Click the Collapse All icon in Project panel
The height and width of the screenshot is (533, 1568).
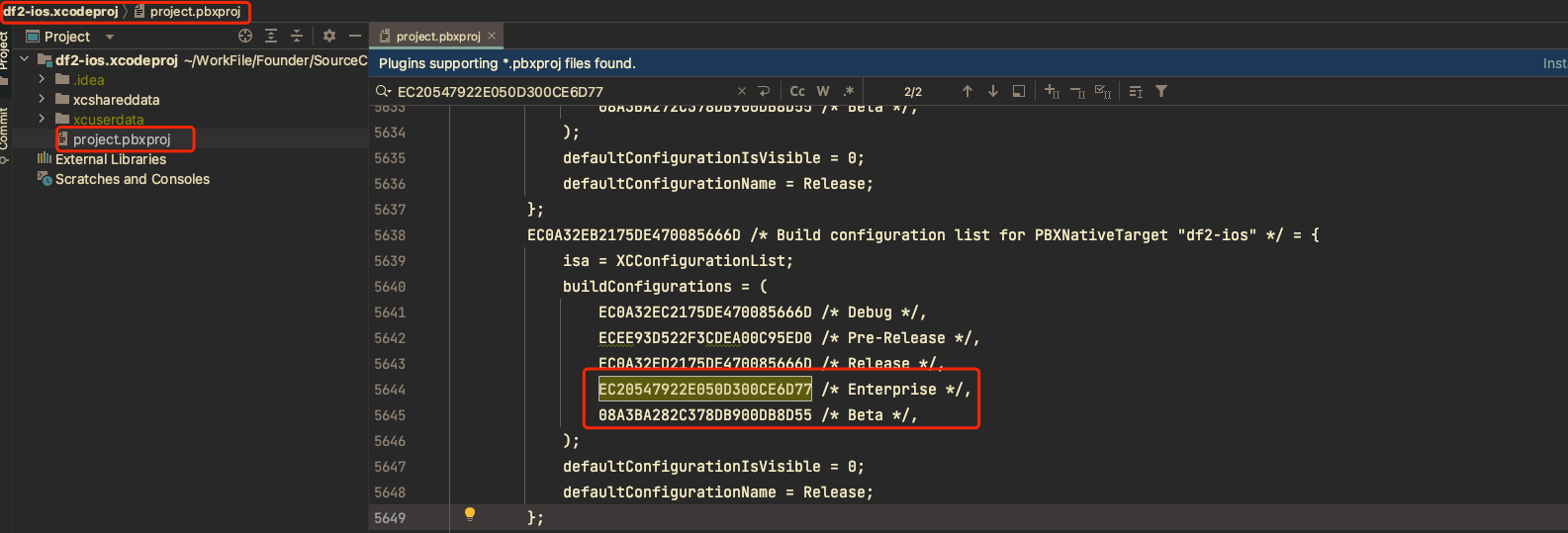(x=296, y=36)
